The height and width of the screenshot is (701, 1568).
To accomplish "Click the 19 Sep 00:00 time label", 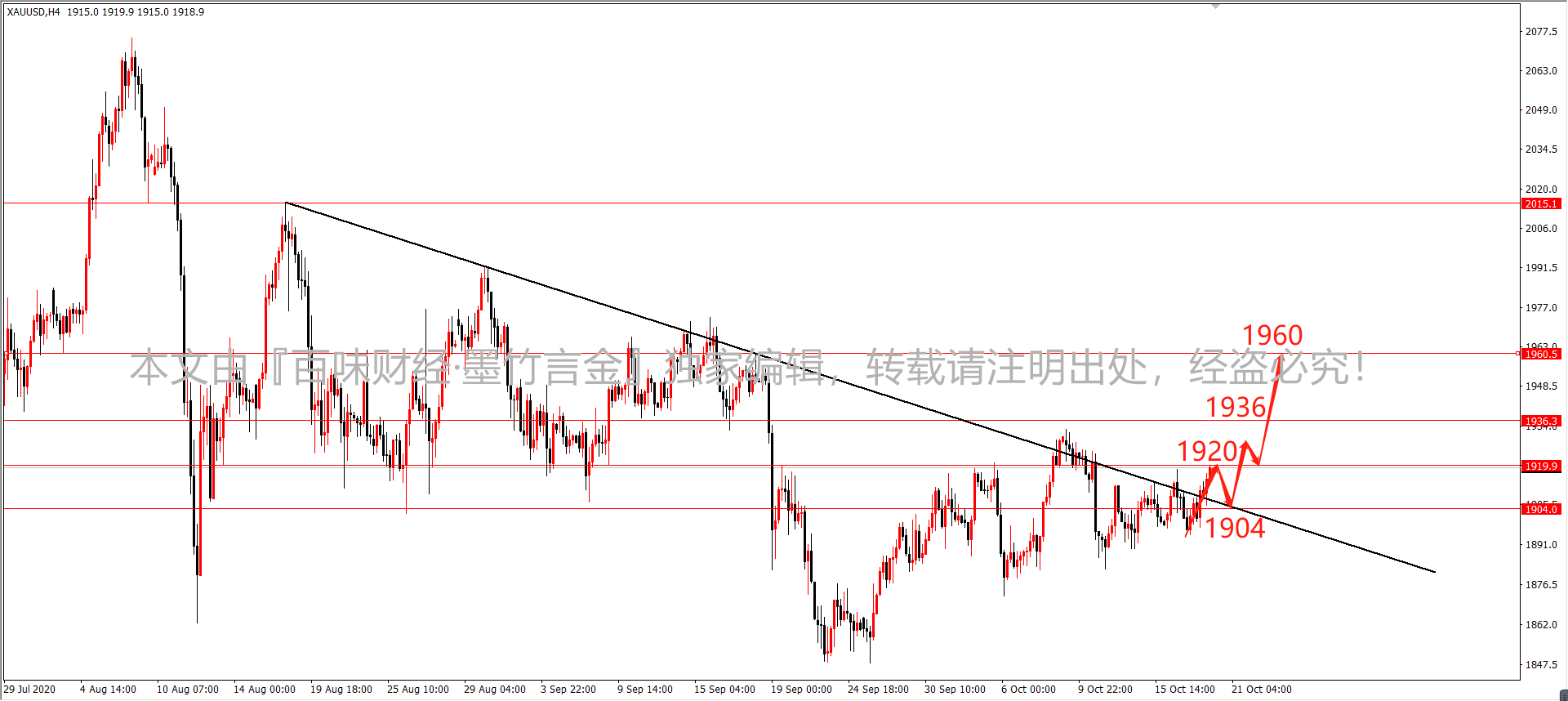I will (x=801, y=690).
